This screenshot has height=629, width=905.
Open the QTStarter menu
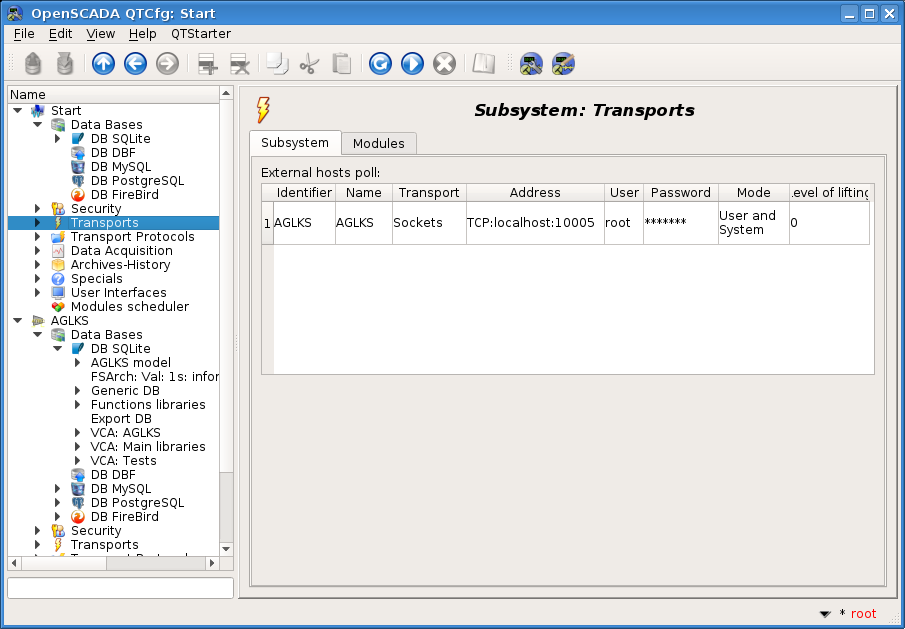pos(201,33)
